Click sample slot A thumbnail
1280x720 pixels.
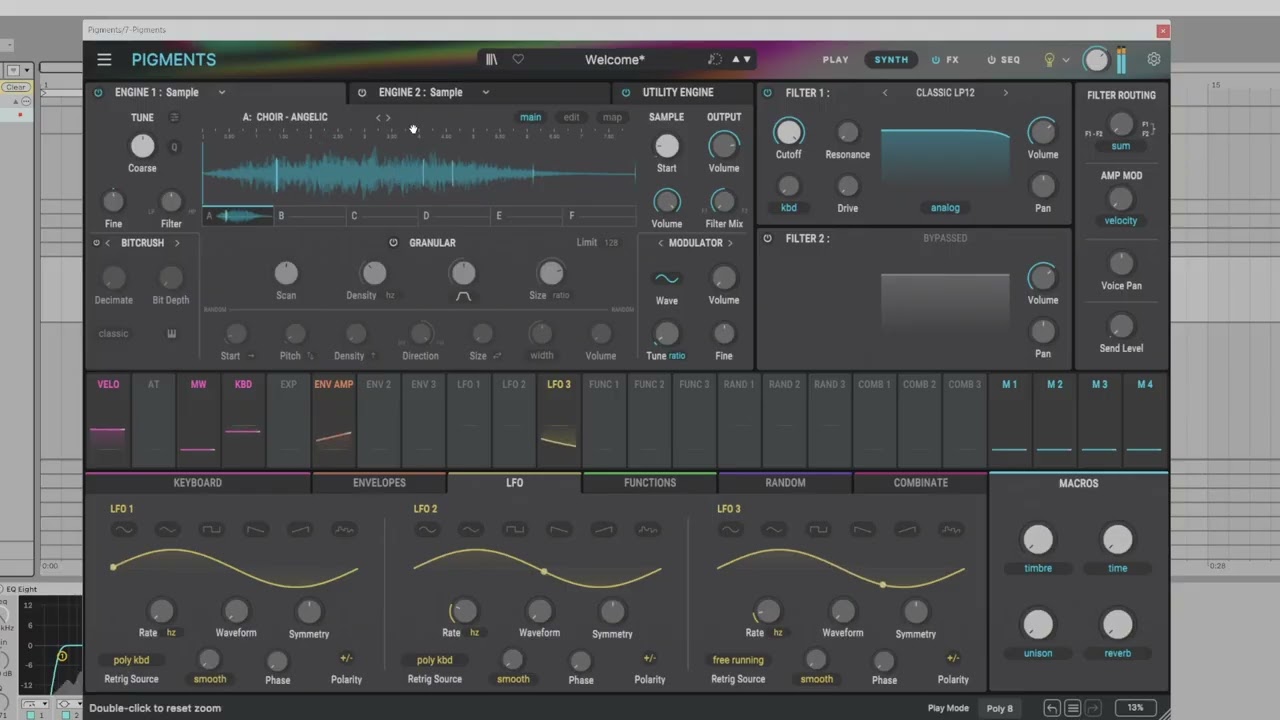(238, 215)
